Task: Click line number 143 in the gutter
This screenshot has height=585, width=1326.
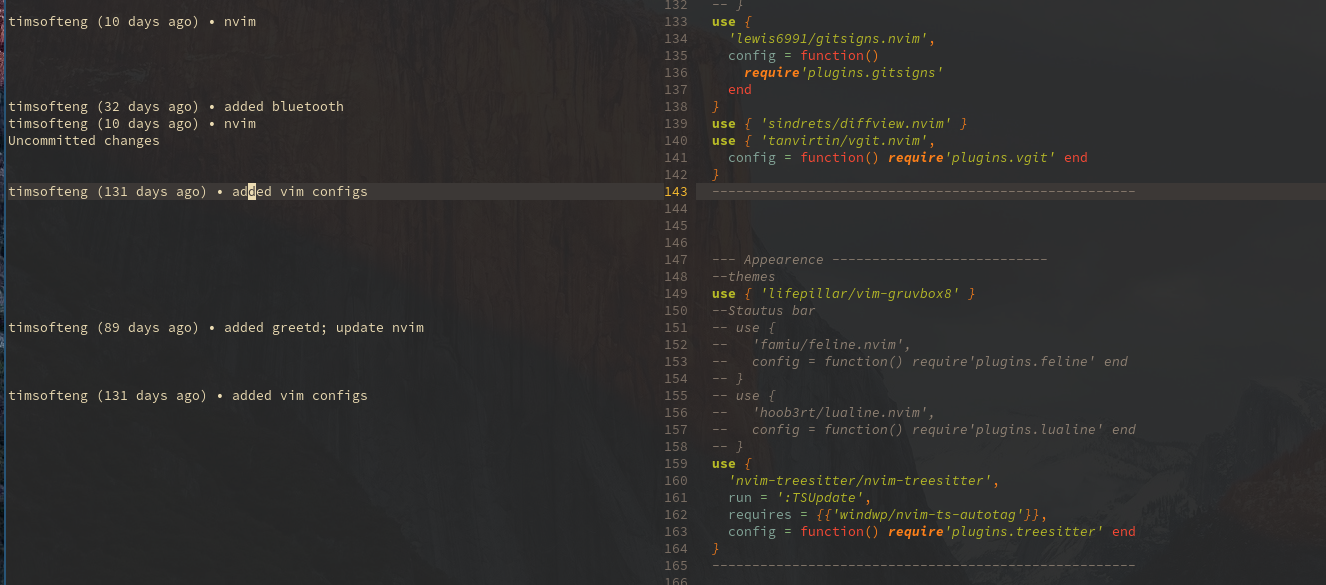Action: pyautogui.click(x=675, y=191)
